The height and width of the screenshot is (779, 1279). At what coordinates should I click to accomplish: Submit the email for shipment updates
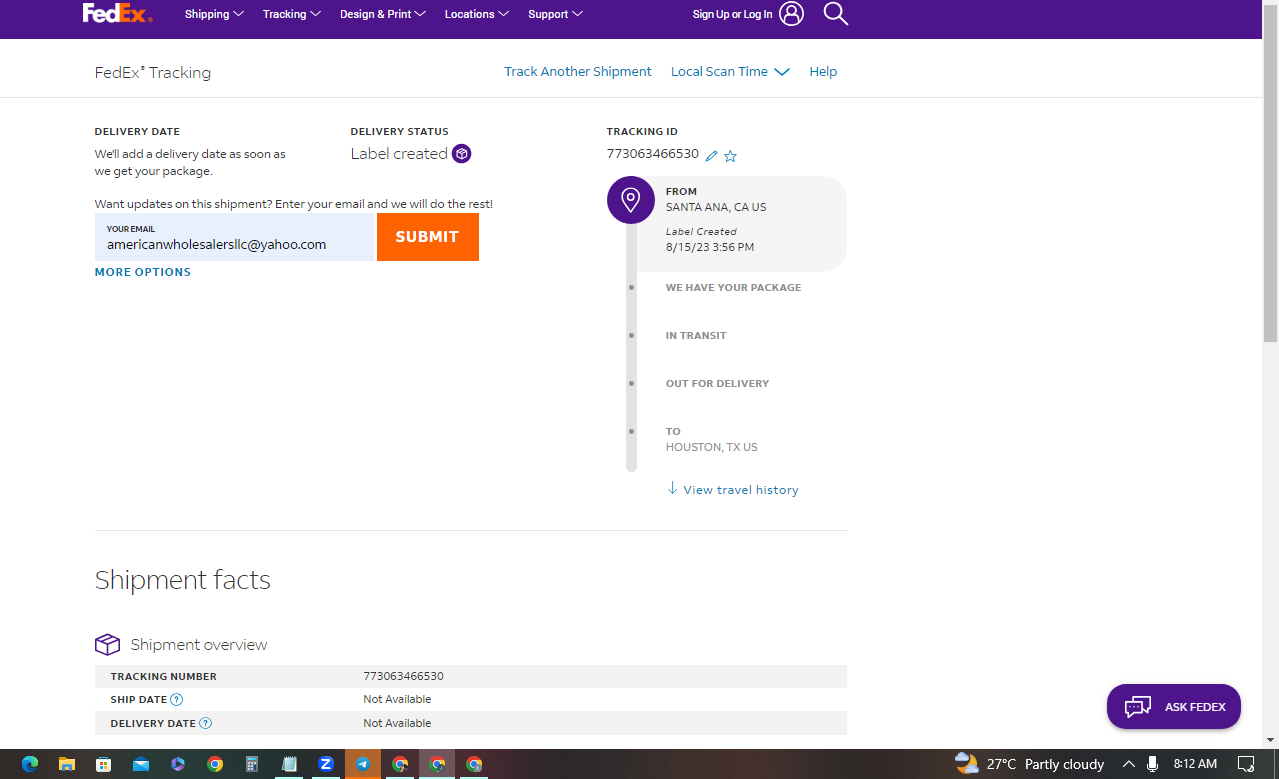[427, 237]
